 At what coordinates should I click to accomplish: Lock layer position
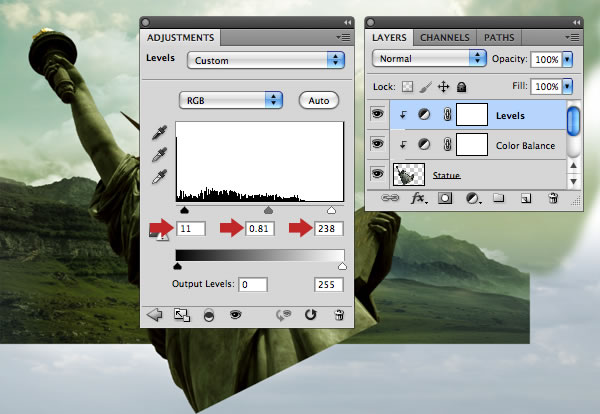click(443, 87)
